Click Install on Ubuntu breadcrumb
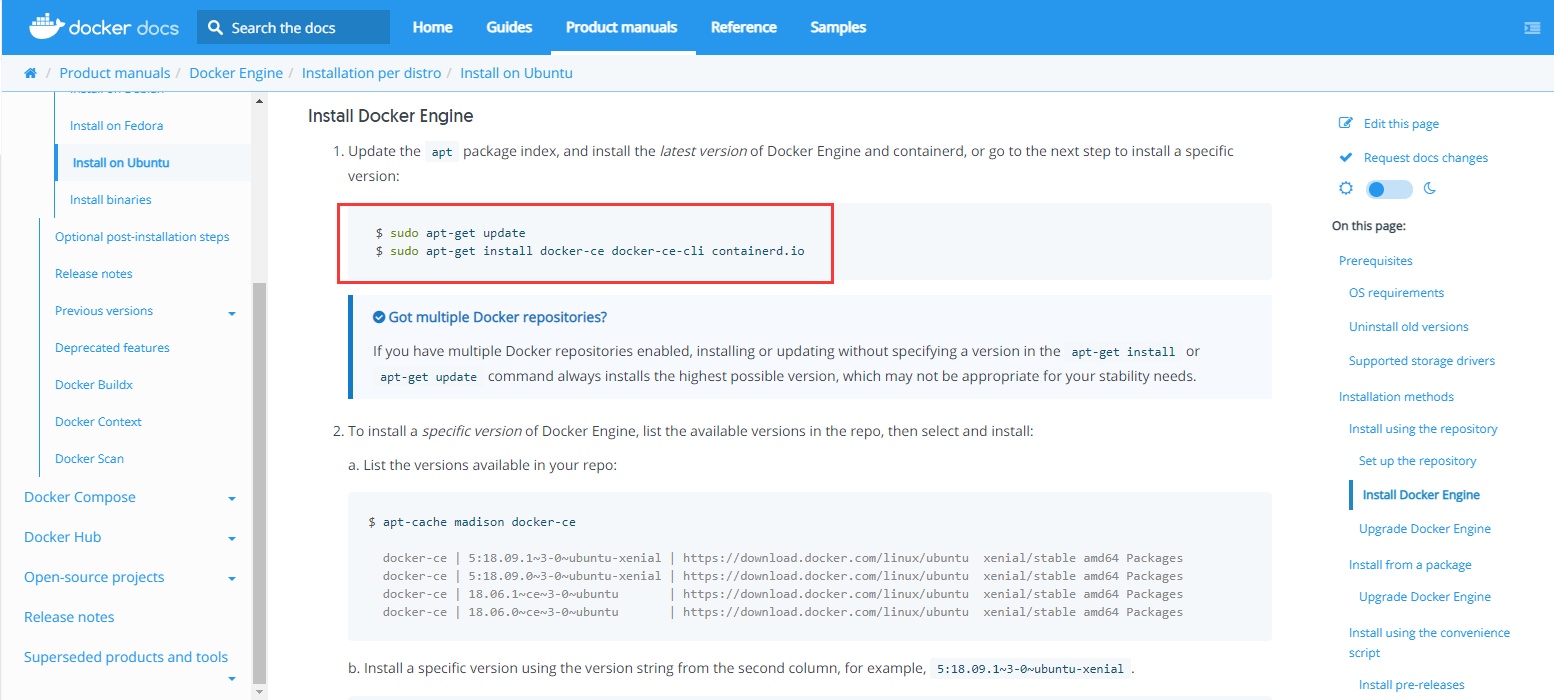 [x=516, y=73]
